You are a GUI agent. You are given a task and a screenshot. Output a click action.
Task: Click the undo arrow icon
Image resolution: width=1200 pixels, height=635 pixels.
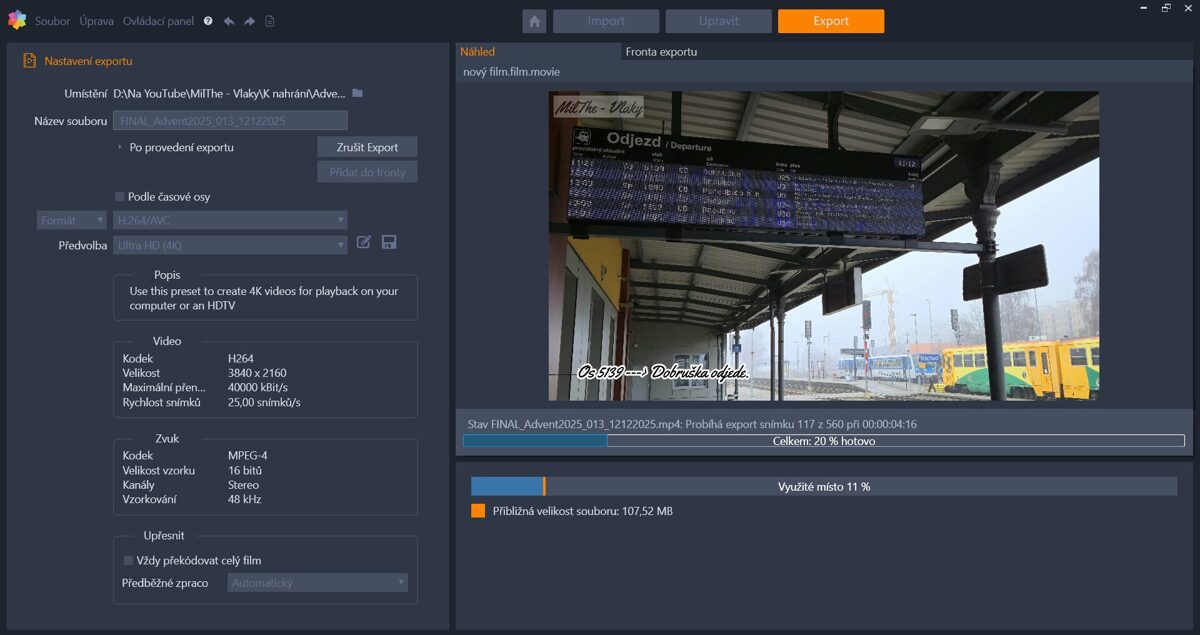229,21
